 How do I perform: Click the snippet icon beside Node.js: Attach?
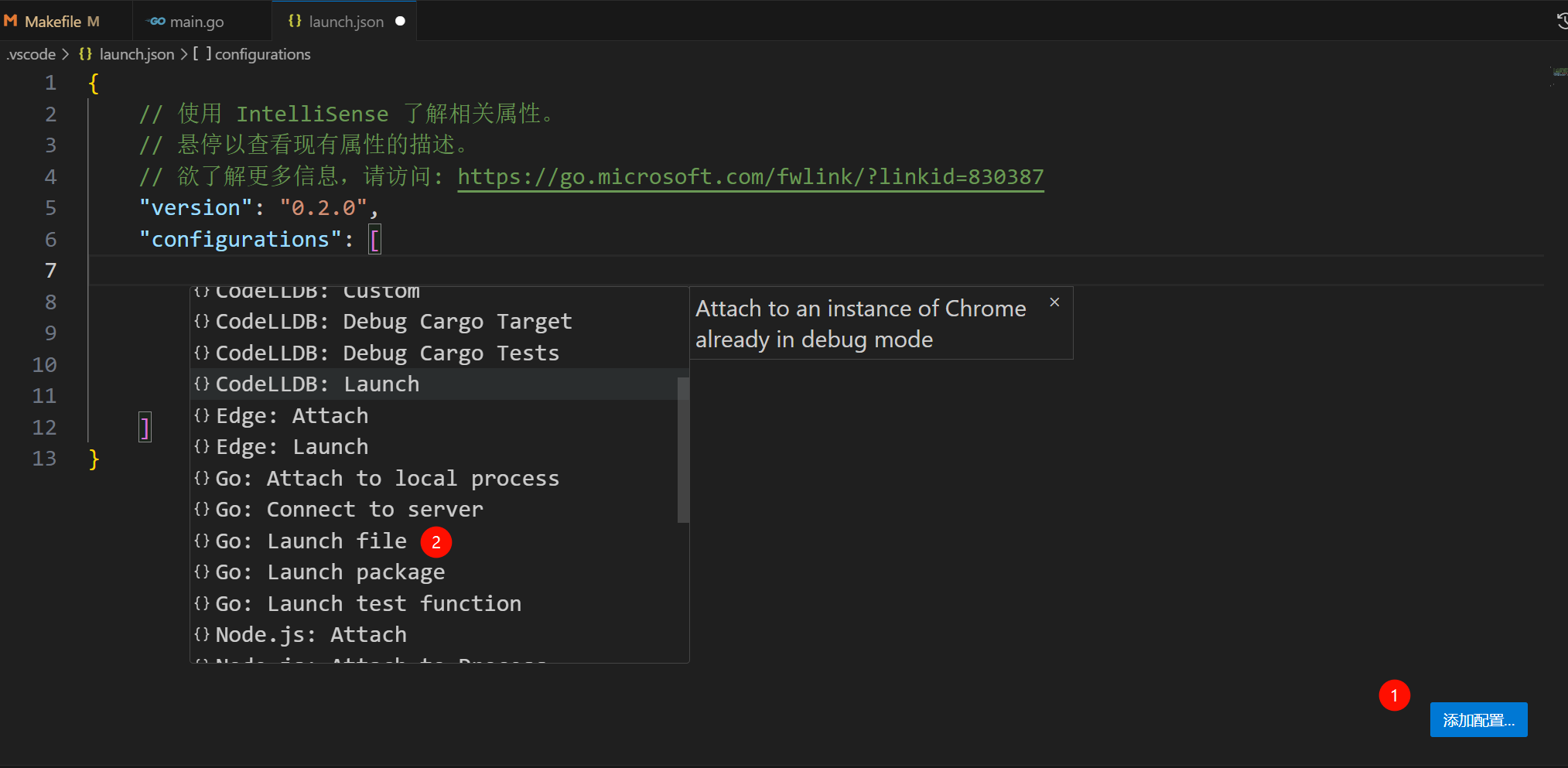[x=202, y=634]
